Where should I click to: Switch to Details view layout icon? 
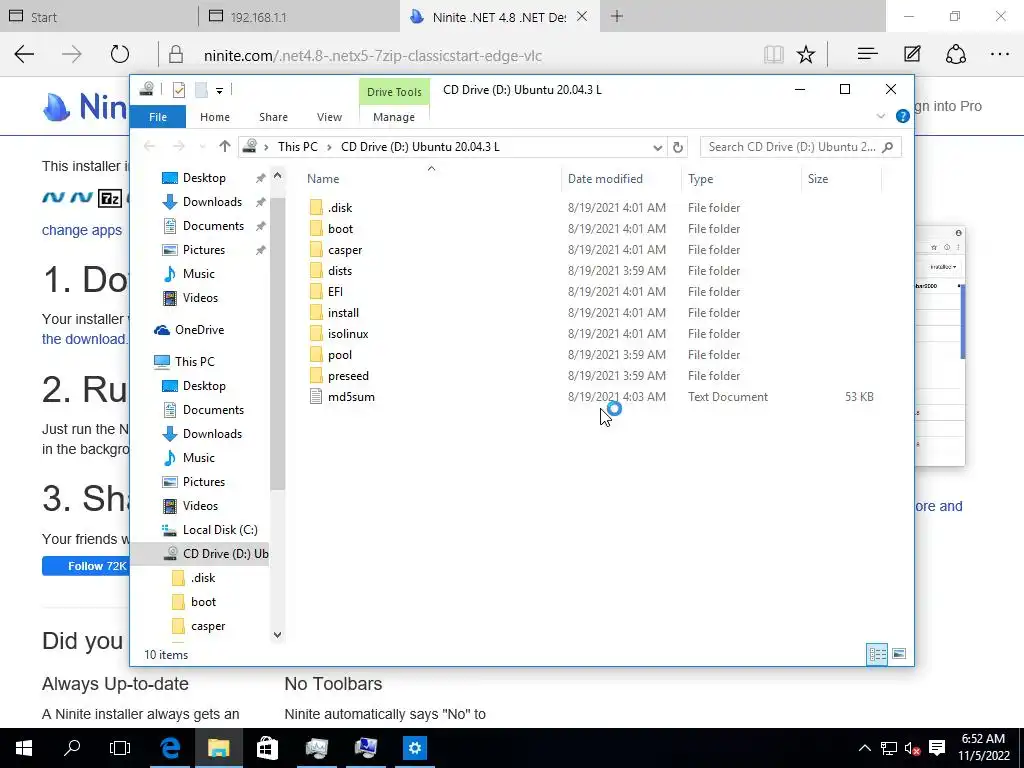pos(877,654)
